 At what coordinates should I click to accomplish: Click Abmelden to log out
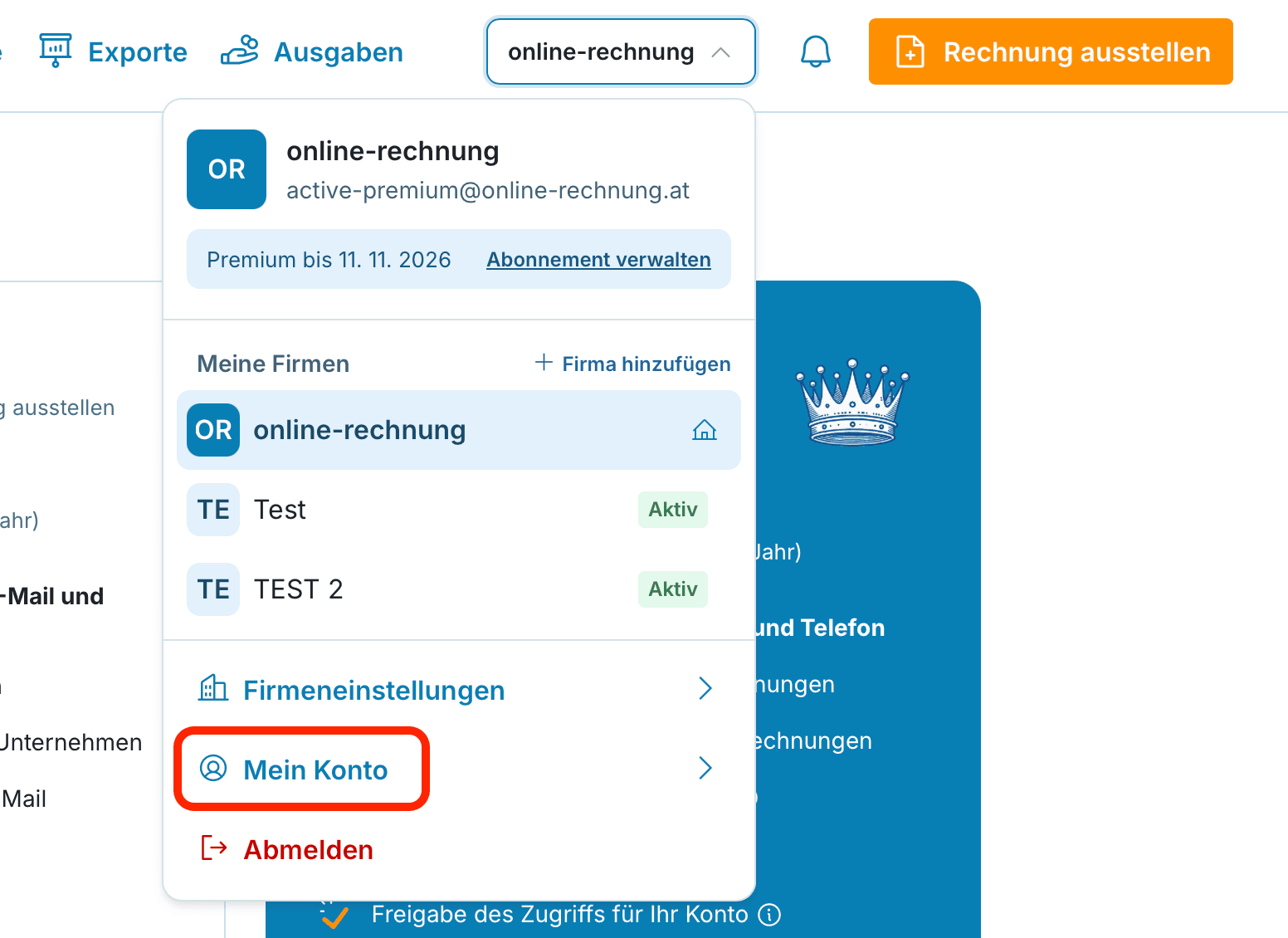(459, 848)
